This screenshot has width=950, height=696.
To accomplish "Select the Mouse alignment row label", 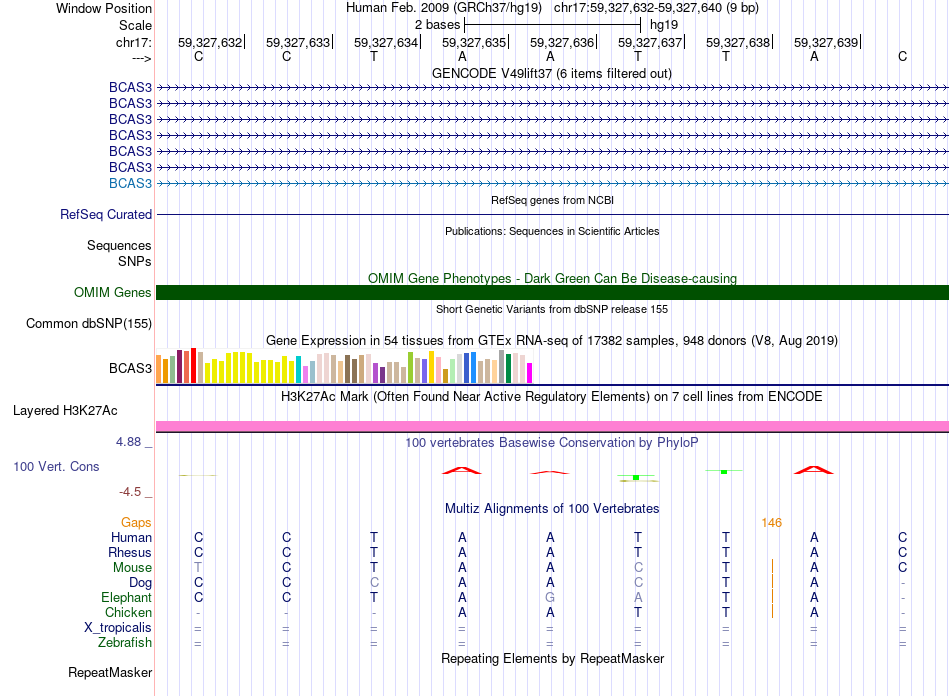I will coord(132,568).
